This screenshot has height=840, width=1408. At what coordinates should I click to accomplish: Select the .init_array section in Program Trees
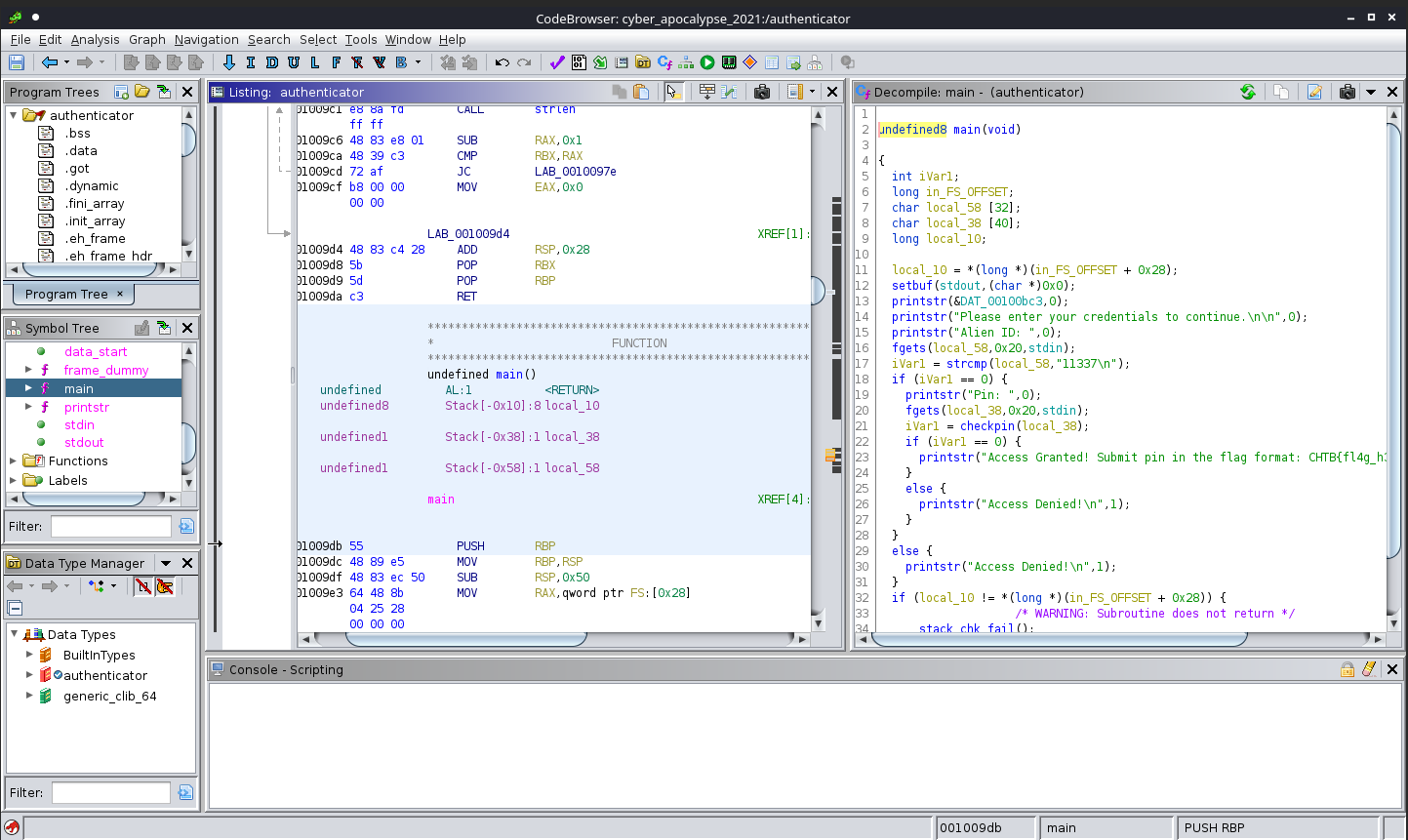click(96, 221)
